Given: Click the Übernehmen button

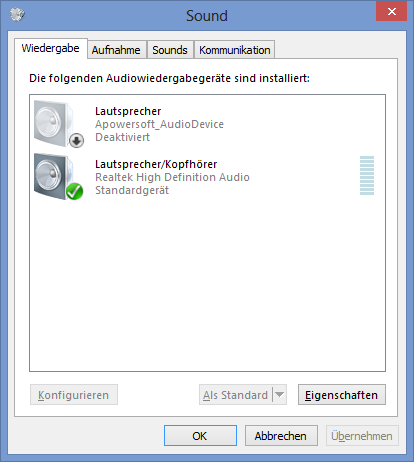Looking at the screenshot, I should 362,435.
